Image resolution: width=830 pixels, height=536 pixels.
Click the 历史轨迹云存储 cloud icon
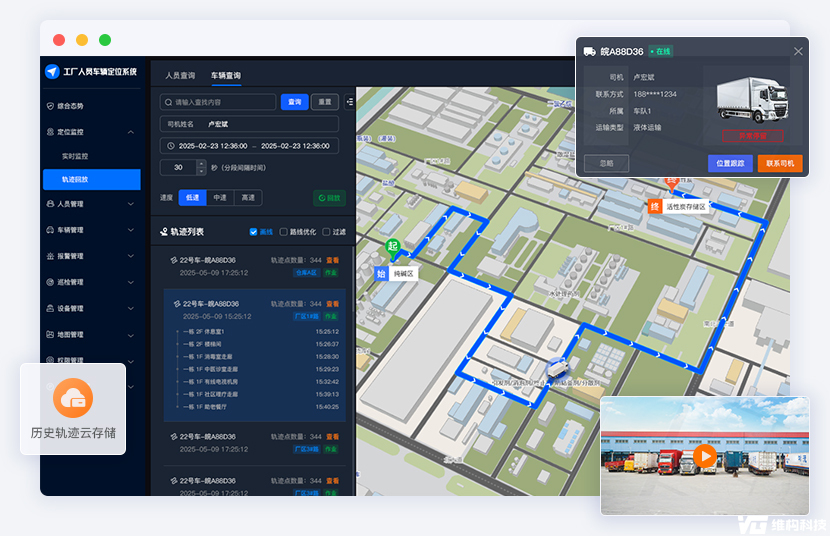click(72, 399)
